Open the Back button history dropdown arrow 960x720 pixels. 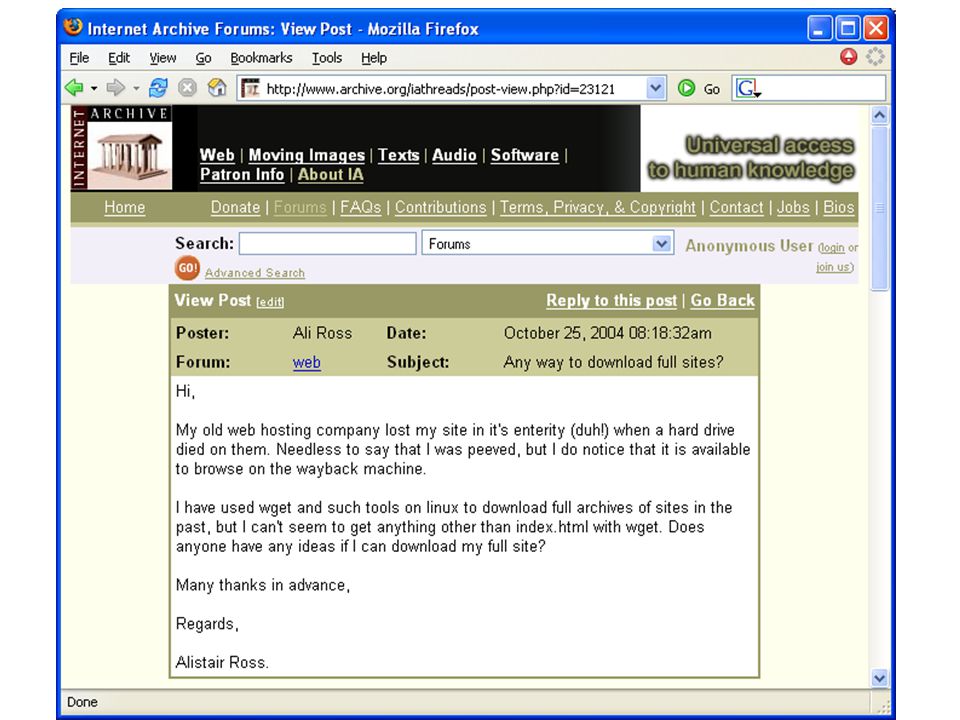click(94, 89)
